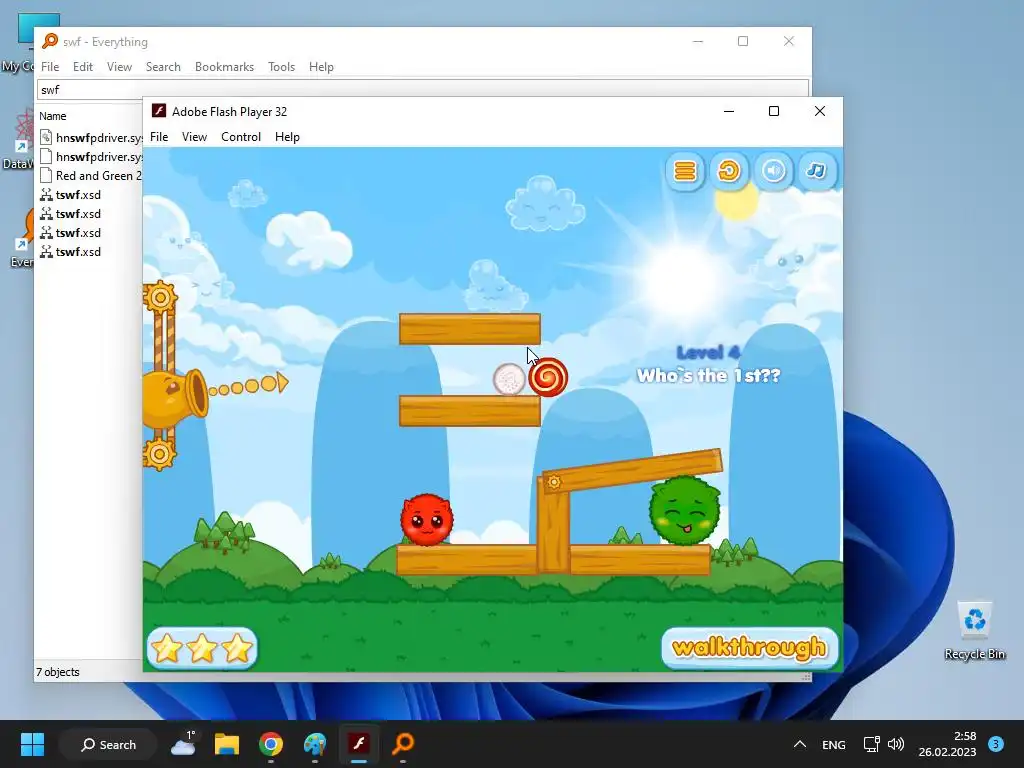Open network settings tray icon
The width and height of the screenshot is (1024, 768).
pos(872,744)
